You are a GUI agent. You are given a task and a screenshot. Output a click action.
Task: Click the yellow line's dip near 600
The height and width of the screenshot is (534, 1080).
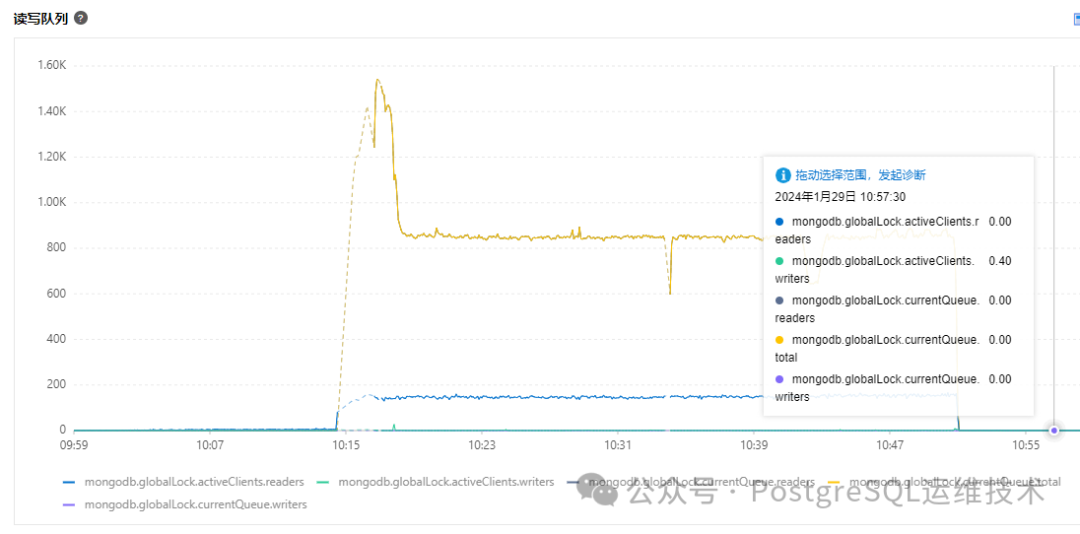pyautogui.click(x=669, y=293)
